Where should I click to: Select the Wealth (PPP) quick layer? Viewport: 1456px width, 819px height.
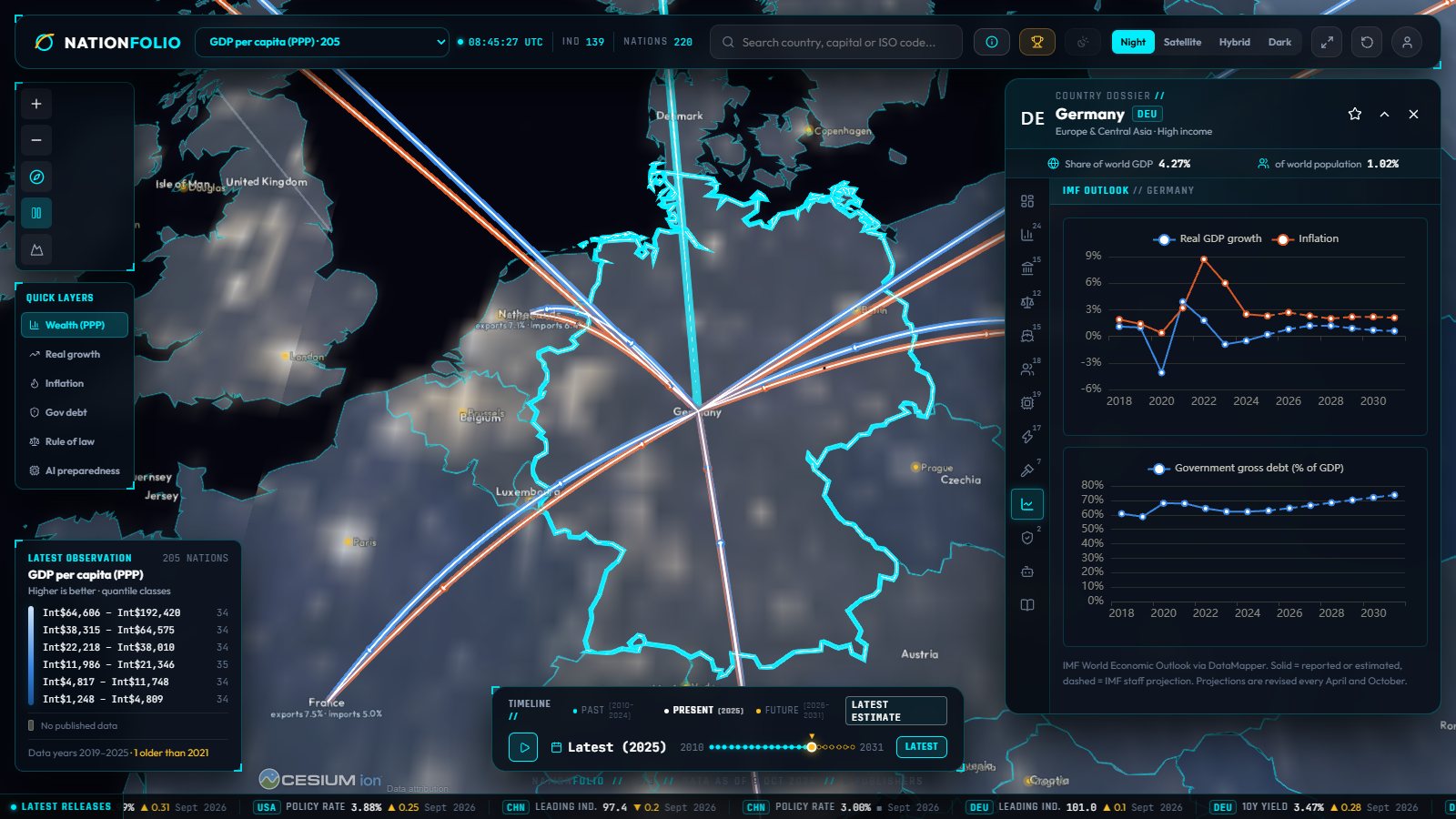point(75,325)
